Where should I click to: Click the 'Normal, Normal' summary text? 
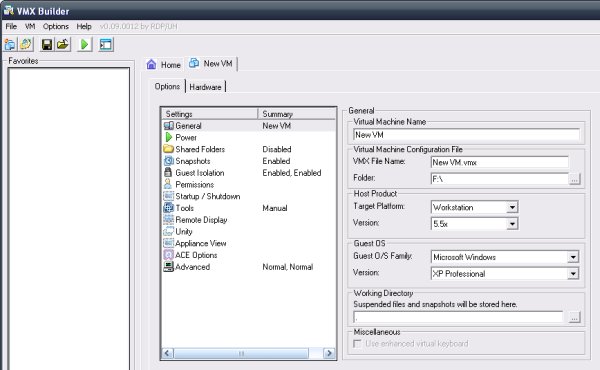(288, 267)
